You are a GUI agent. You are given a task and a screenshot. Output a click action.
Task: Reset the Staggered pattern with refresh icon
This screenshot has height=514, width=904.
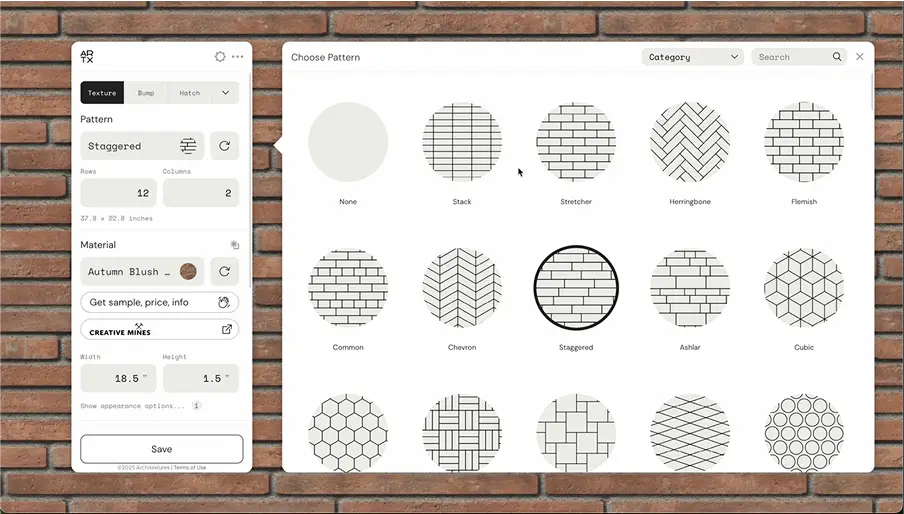point(224,146)
